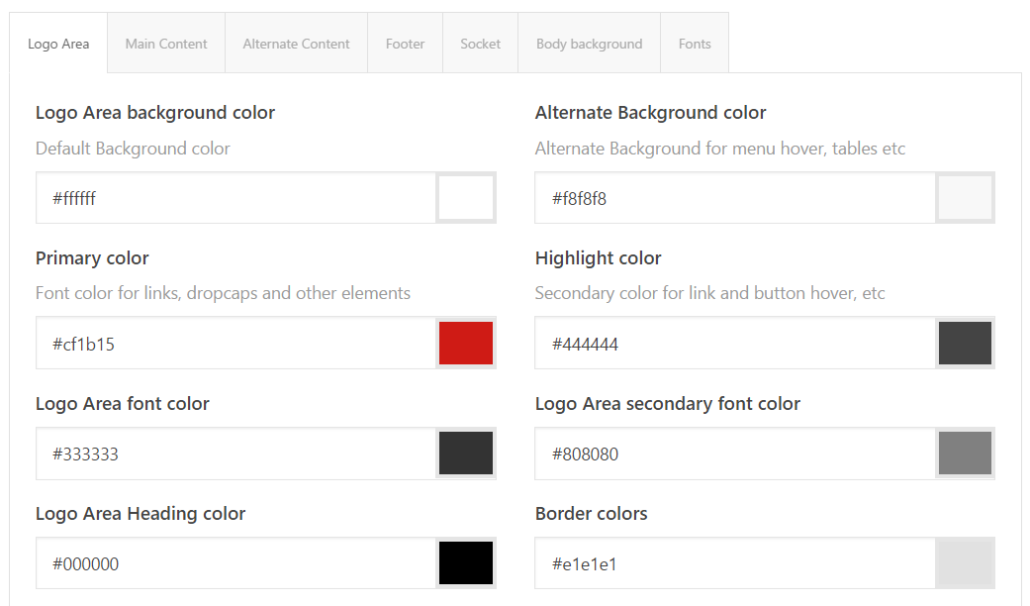Click the #ffffff hex value input field
Image resolution: width=1030 pixels, height=606 pixels.
pos(230,197)
